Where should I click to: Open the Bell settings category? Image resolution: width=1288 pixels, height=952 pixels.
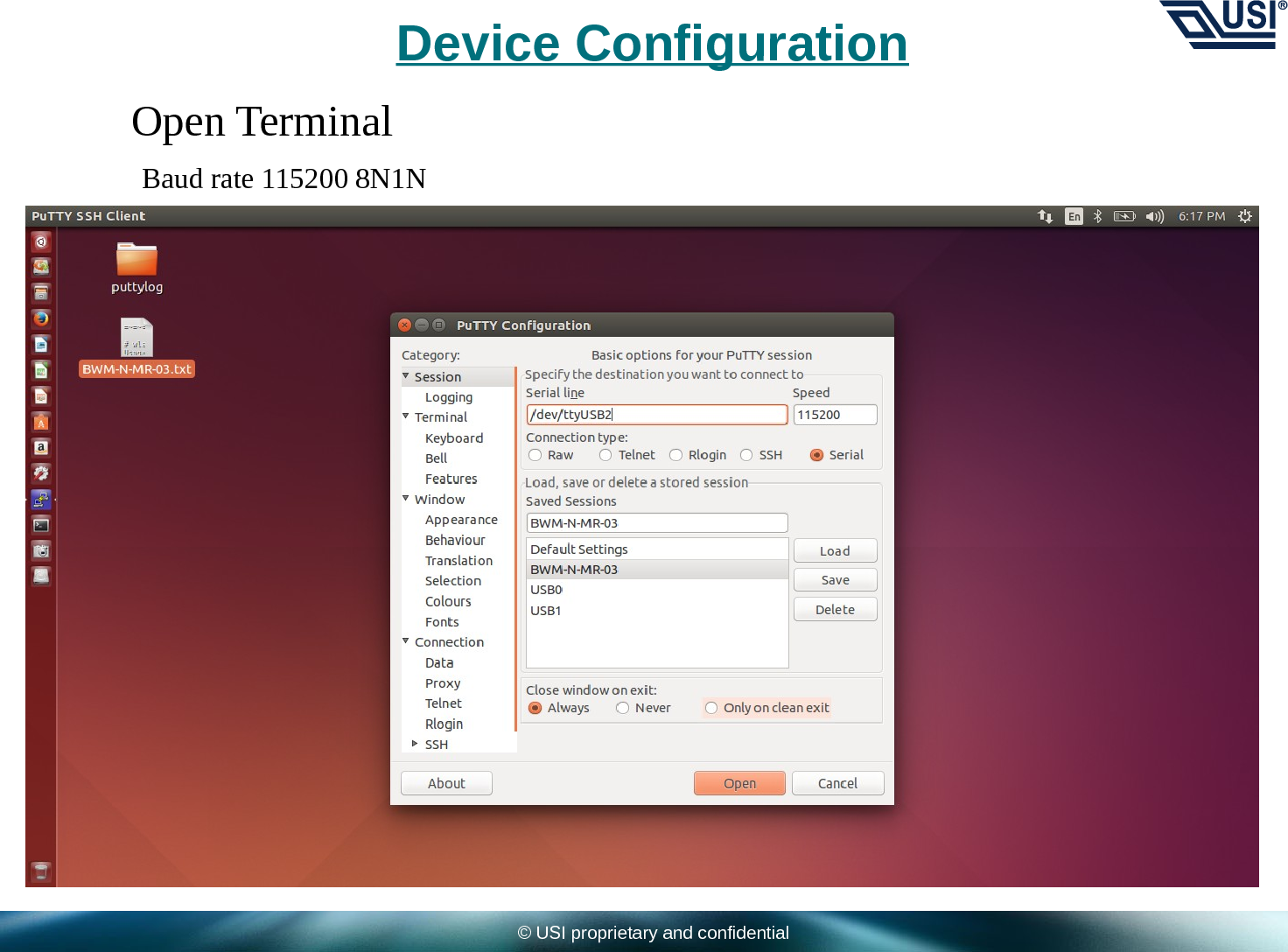click(x=436, y=458)
